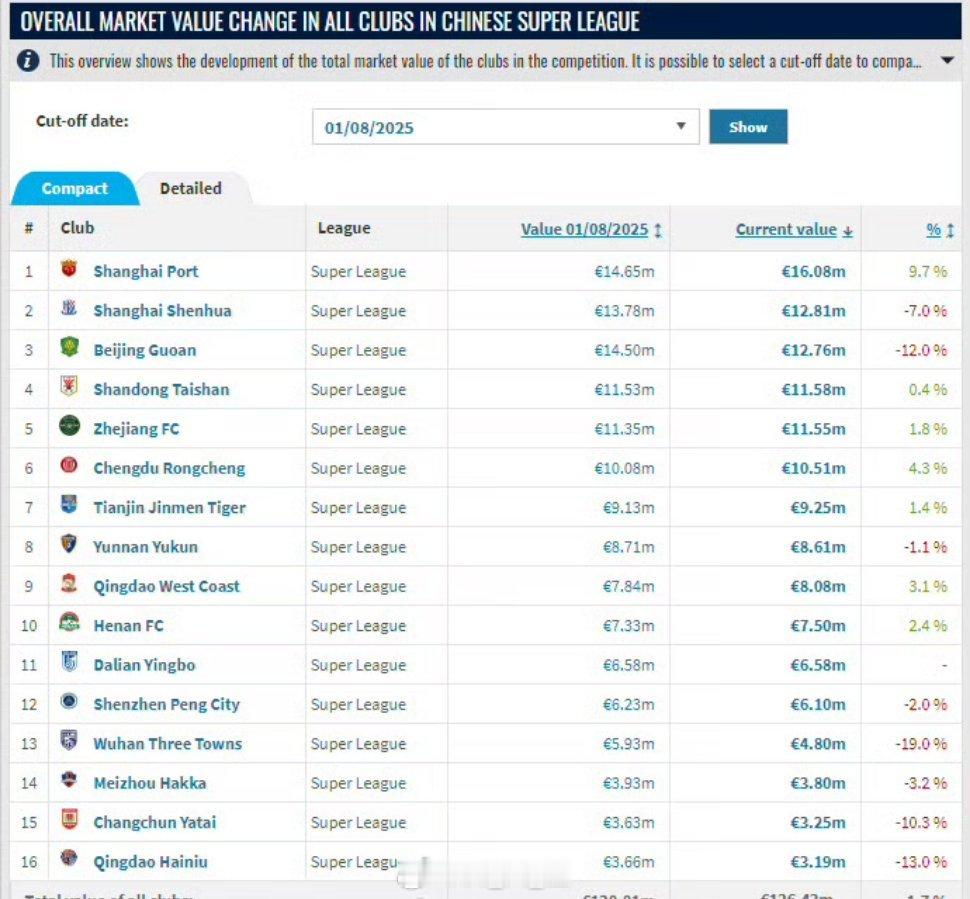This screenshot has height=899, width=970.
Task: Open the Qingdao Hainiu club link
Action: [150, 862]
